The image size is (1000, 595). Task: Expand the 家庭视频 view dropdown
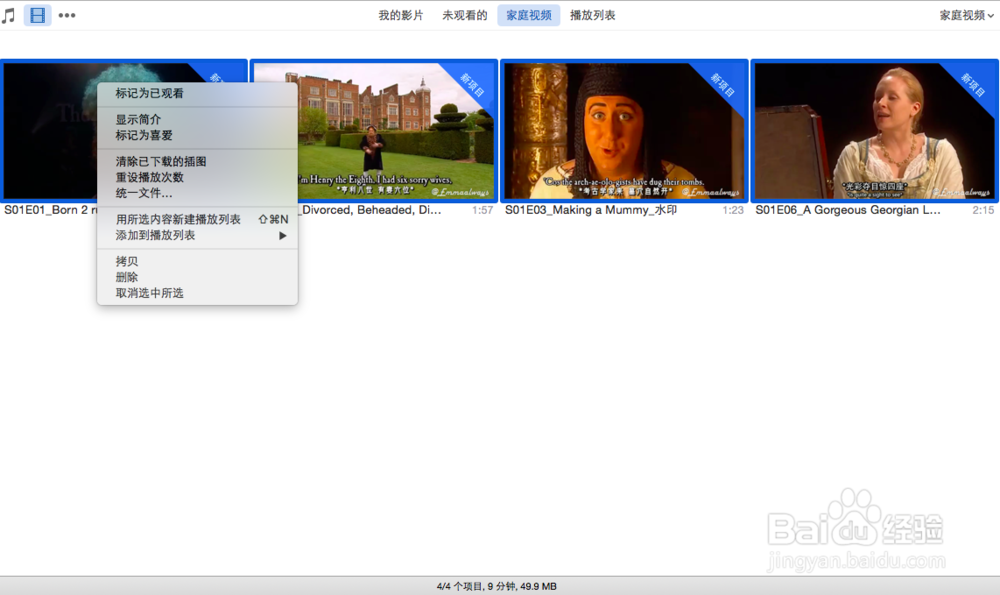click(x=966, y=15)
